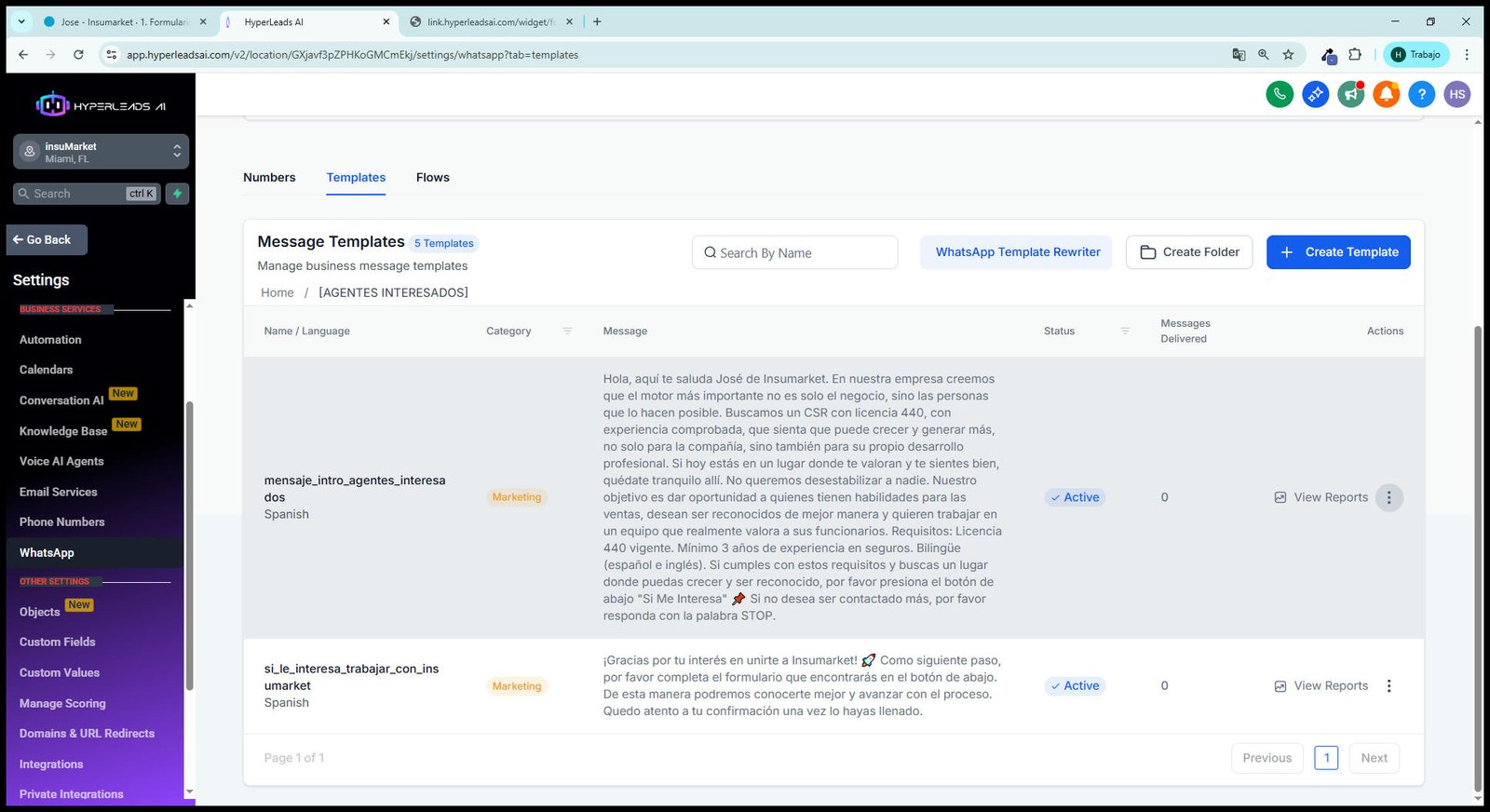Viewport: 1490px width, 812px height.
Task: Open the Category column filter
Action: pyautogui.click(x=567, y=332)
